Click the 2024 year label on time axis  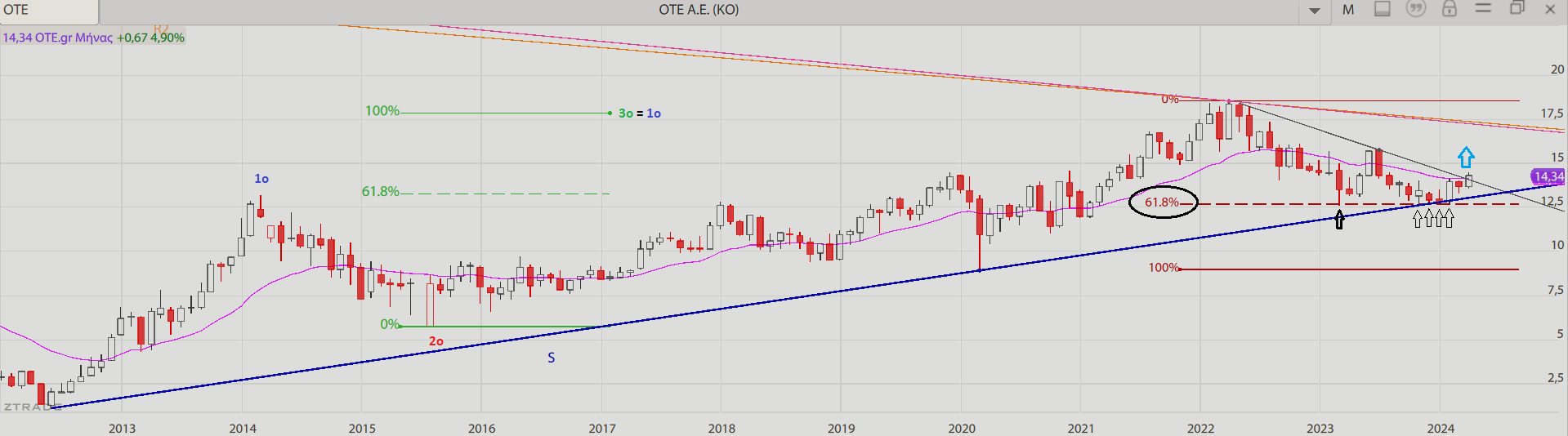click(1440, 428)
